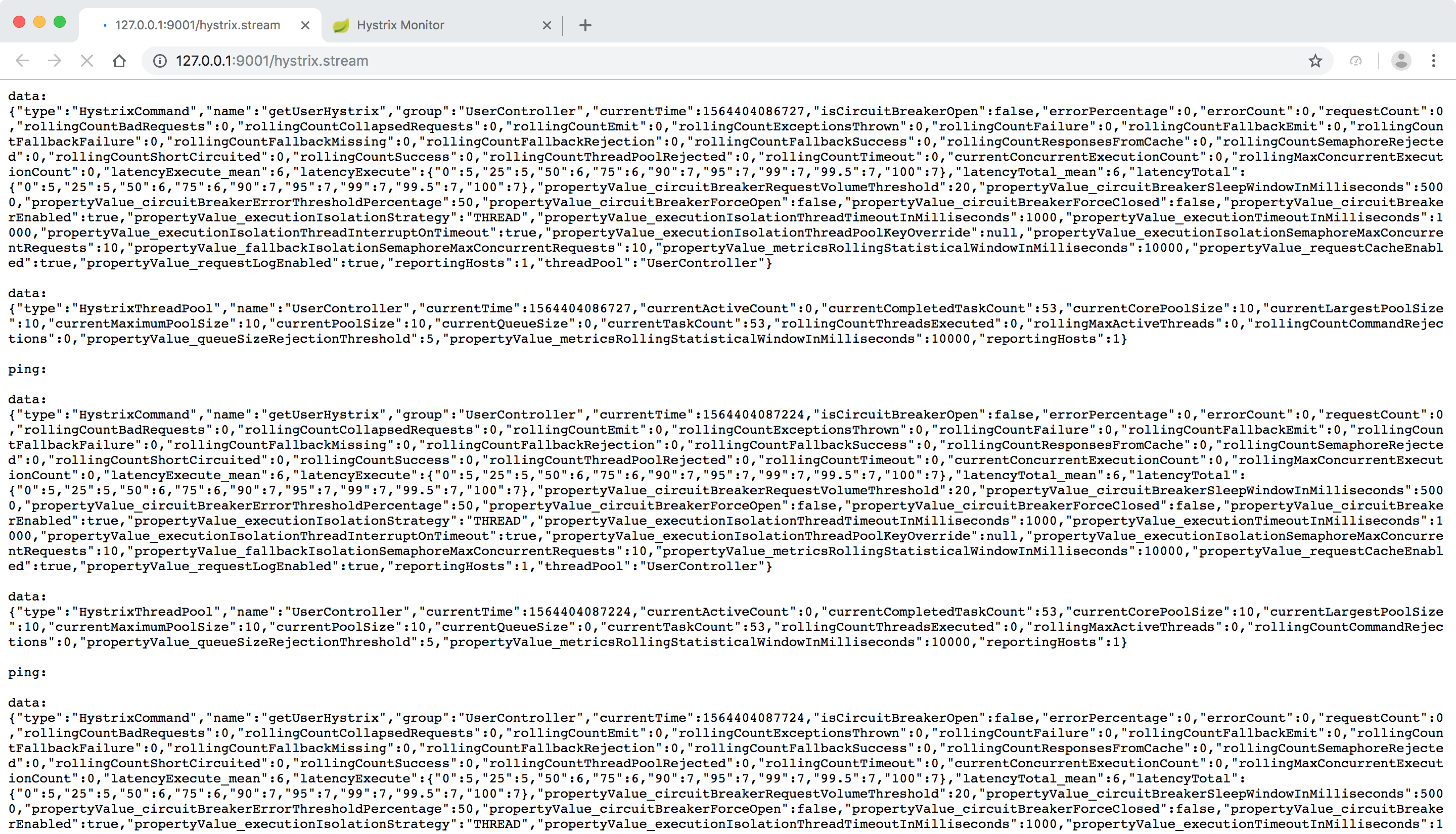Click the second 'ping:' line

coord(27,672)
